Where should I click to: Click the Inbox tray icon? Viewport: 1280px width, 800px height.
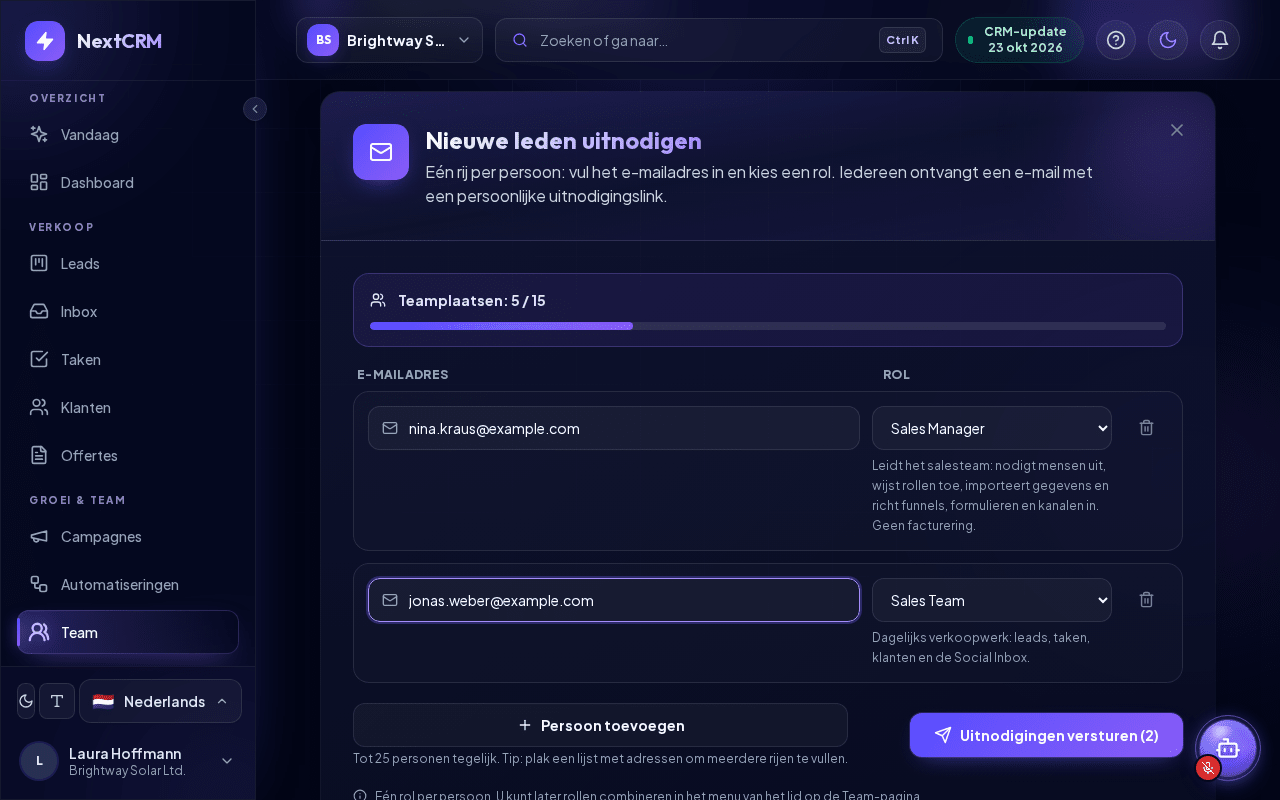pyautogui.click(x=39, y=311)
